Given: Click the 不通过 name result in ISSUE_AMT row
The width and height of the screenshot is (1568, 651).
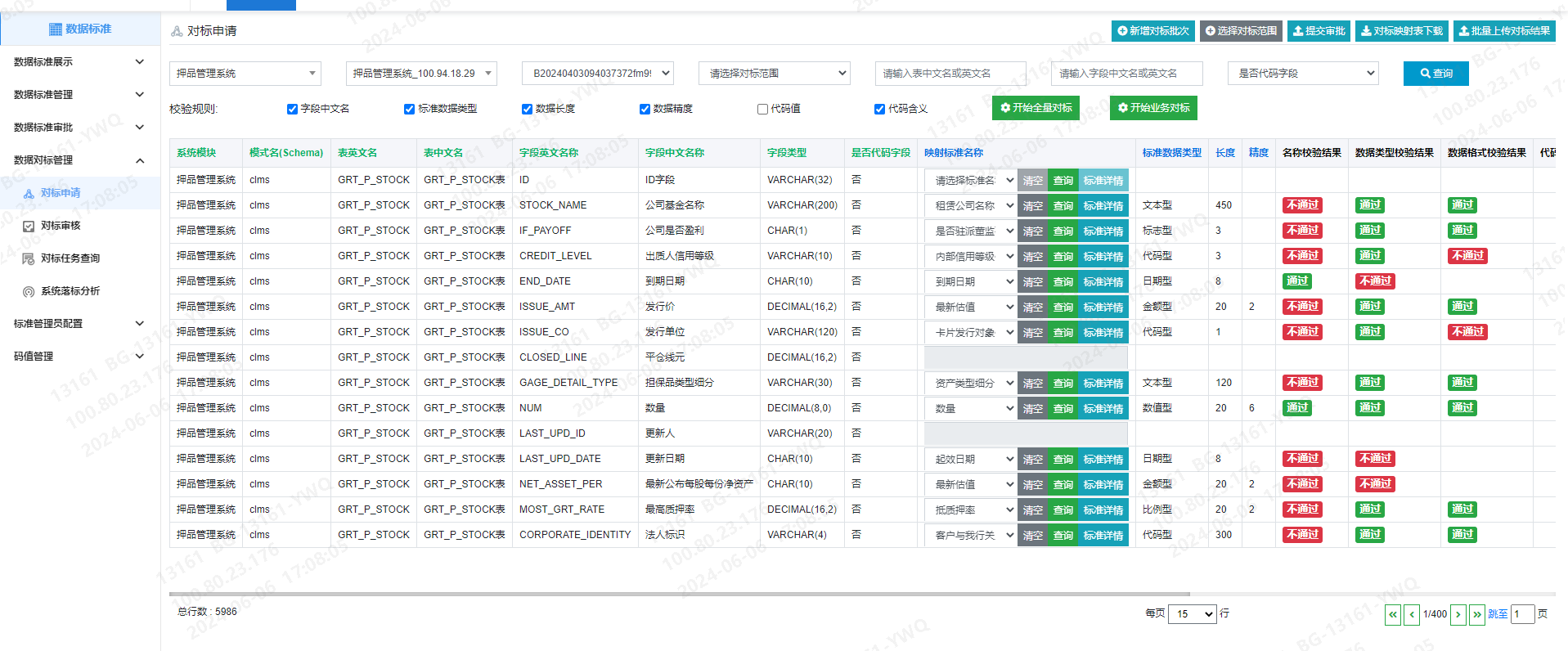Looking at the screenshot, I should (x=1302, y=307).
